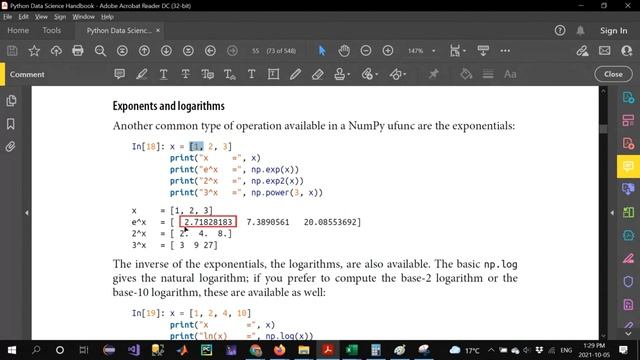The height and width of the screenshot is (360, 640).
Task: Activate the Hand pan tool
Action: pos(344,51)
